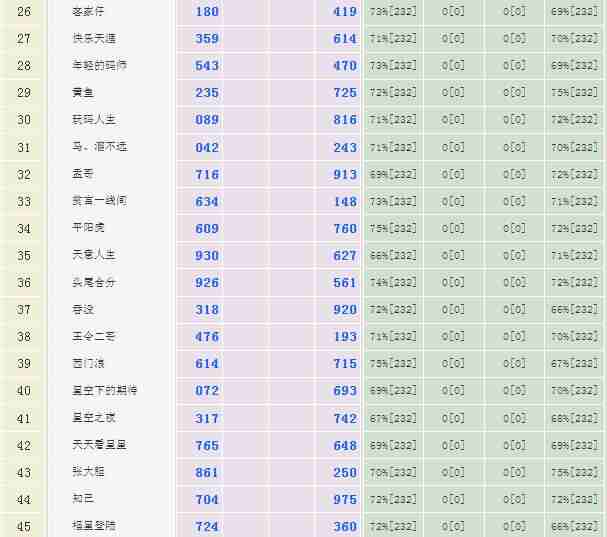
Task: Click row number 31 in the index column
Action: [x=24, y=147]
